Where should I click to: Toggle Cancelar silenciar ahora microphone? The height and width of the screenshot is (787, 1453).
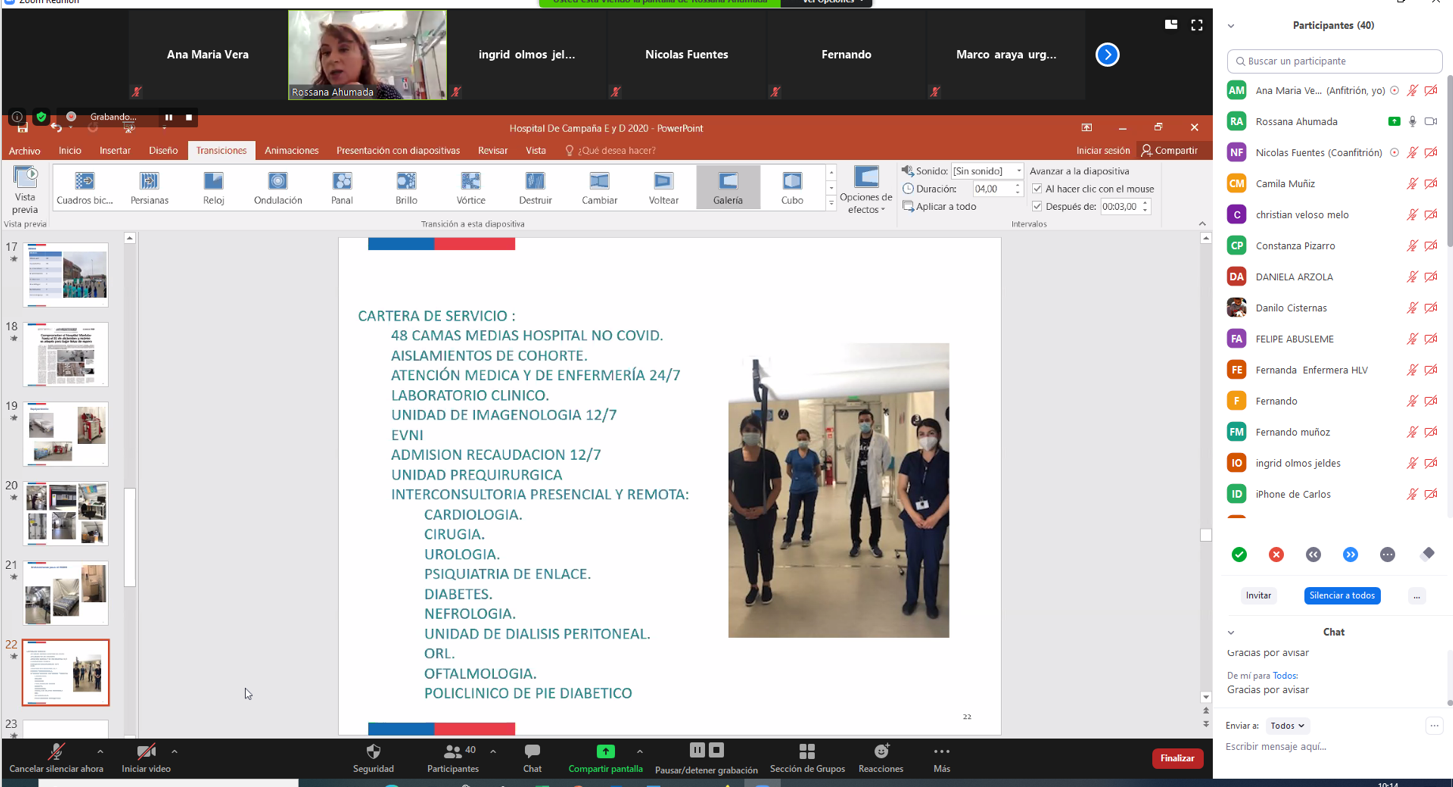(x=56, y=758)
